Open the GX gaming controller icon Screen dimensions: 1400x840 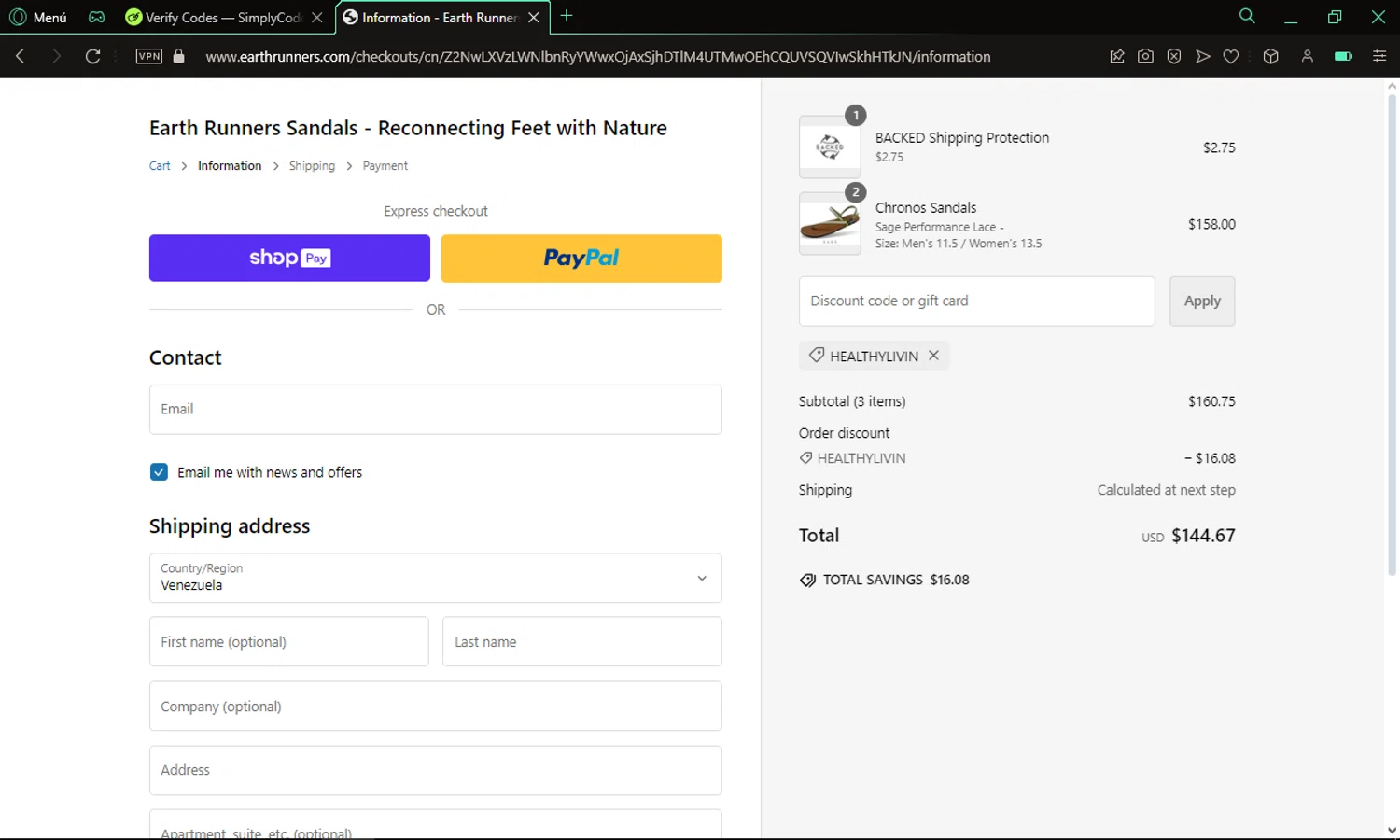tap(96, 17)
